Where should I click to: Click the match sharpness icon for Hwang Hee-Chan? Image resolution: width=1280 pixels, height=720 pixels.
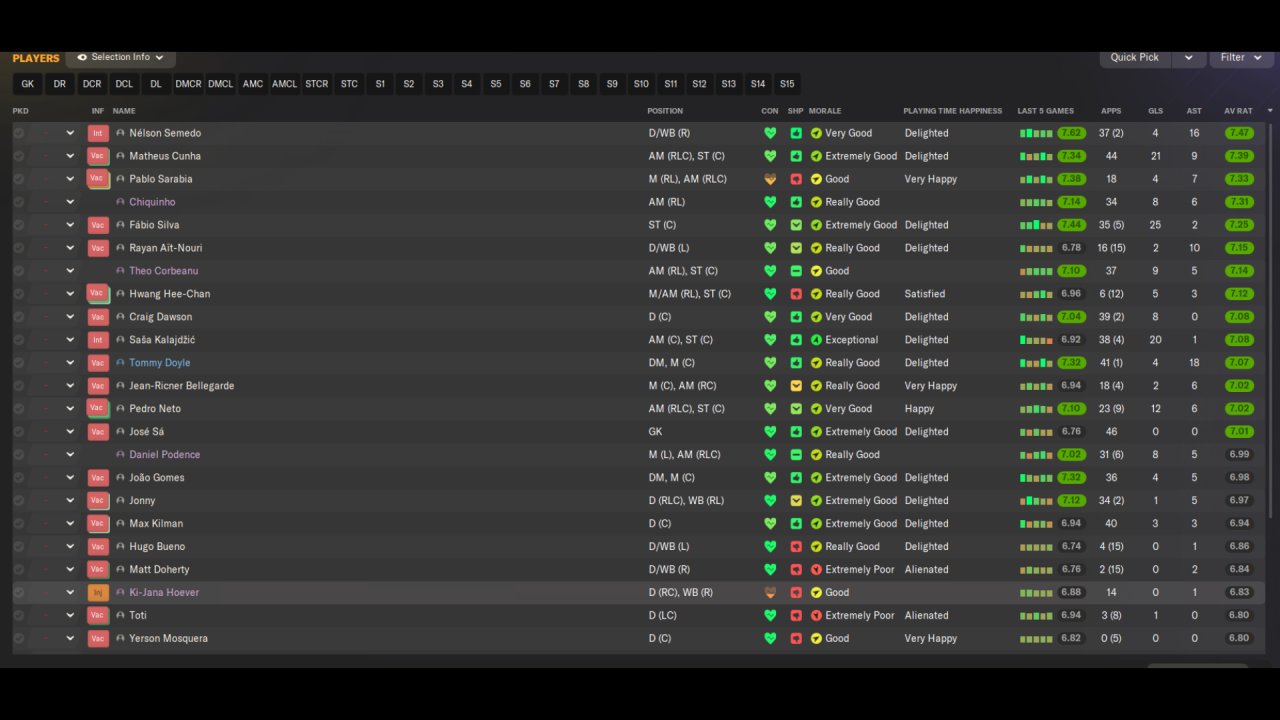tap(796, 294)
